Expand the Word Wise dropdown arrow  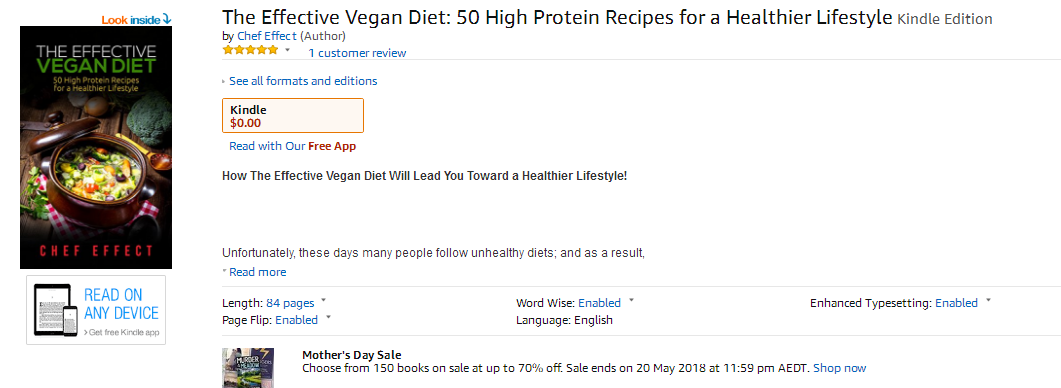631,299
